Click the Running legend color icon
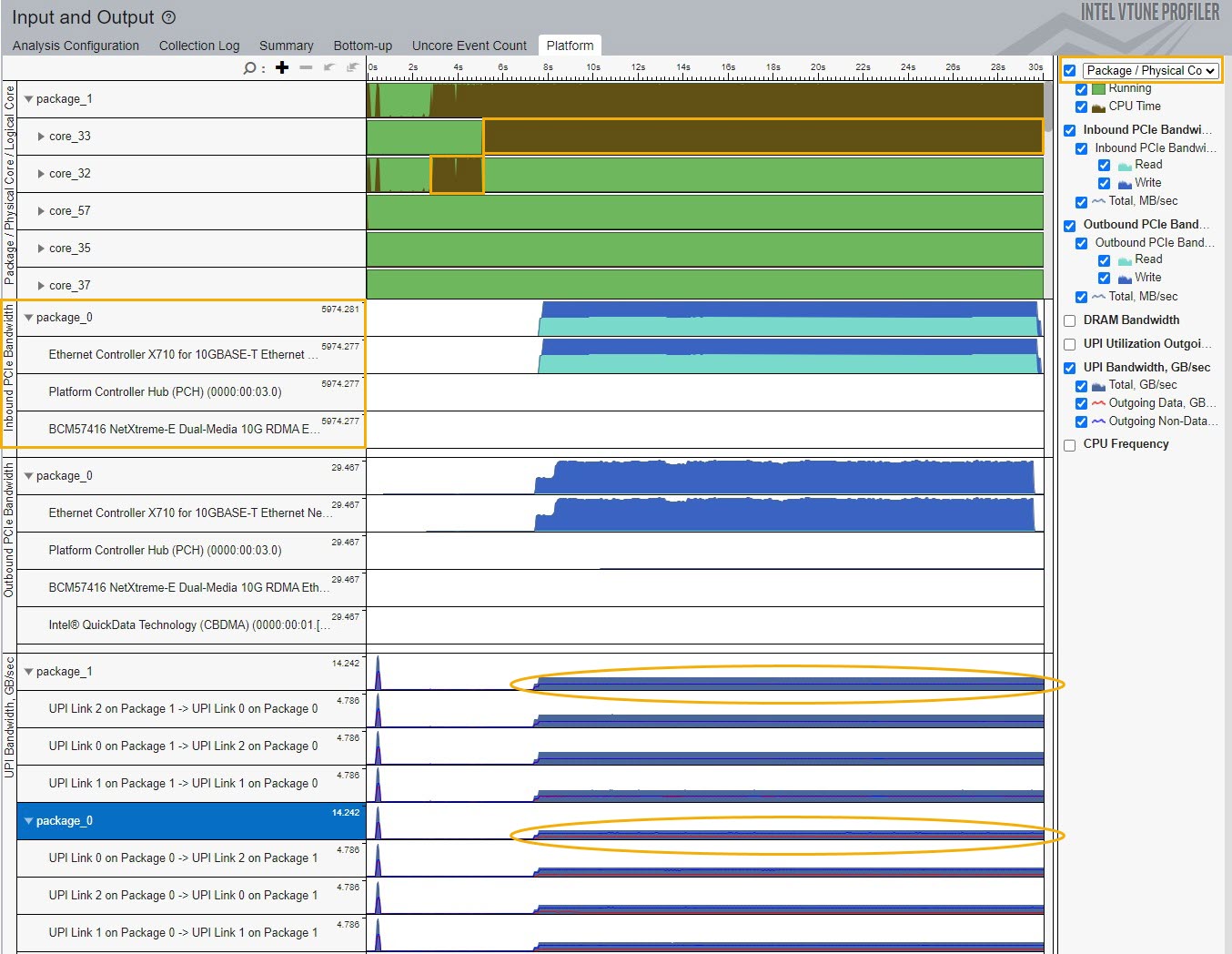The width and height of the screenshot is (1232, 954). [x=1098, y=88]
